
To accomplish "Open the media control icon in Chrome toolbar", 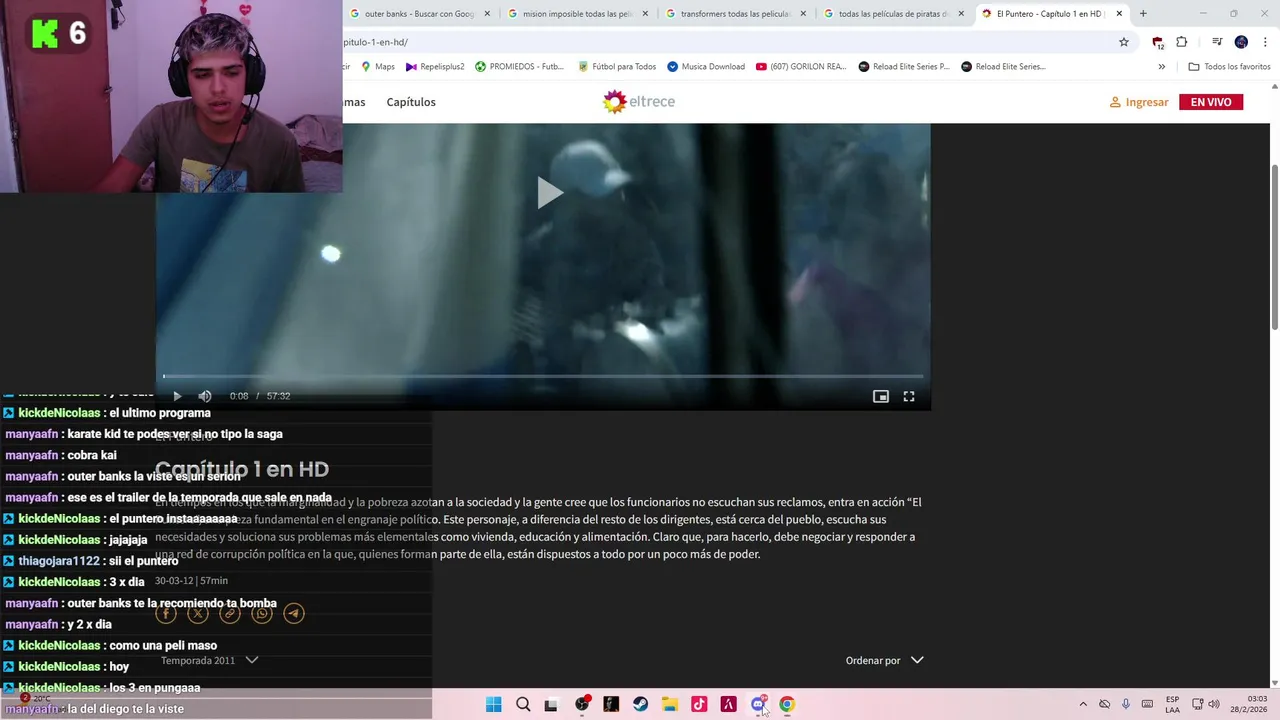I will click(1217, 42).
